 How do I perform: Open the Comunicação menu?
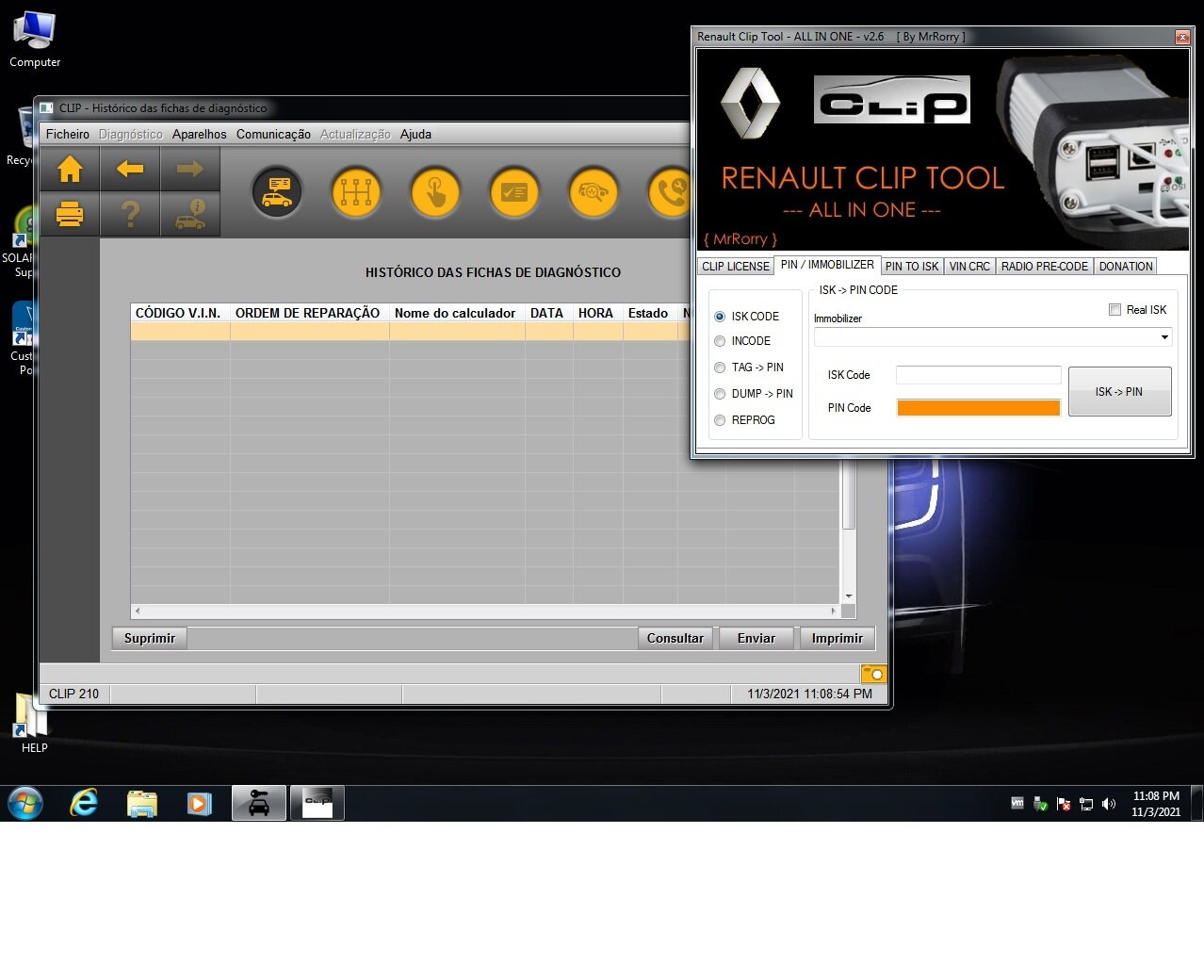(x=273, y=134)
